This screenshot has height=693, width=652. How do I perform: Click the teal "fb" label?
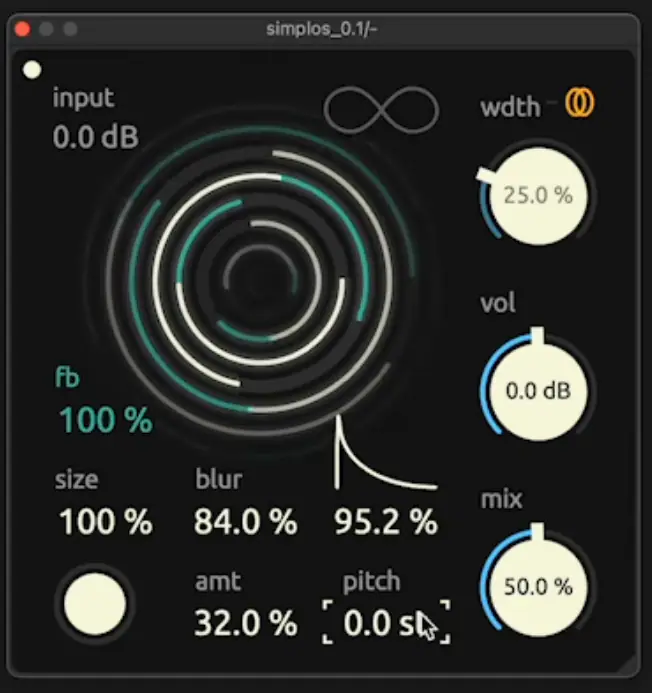pos(67,377)
